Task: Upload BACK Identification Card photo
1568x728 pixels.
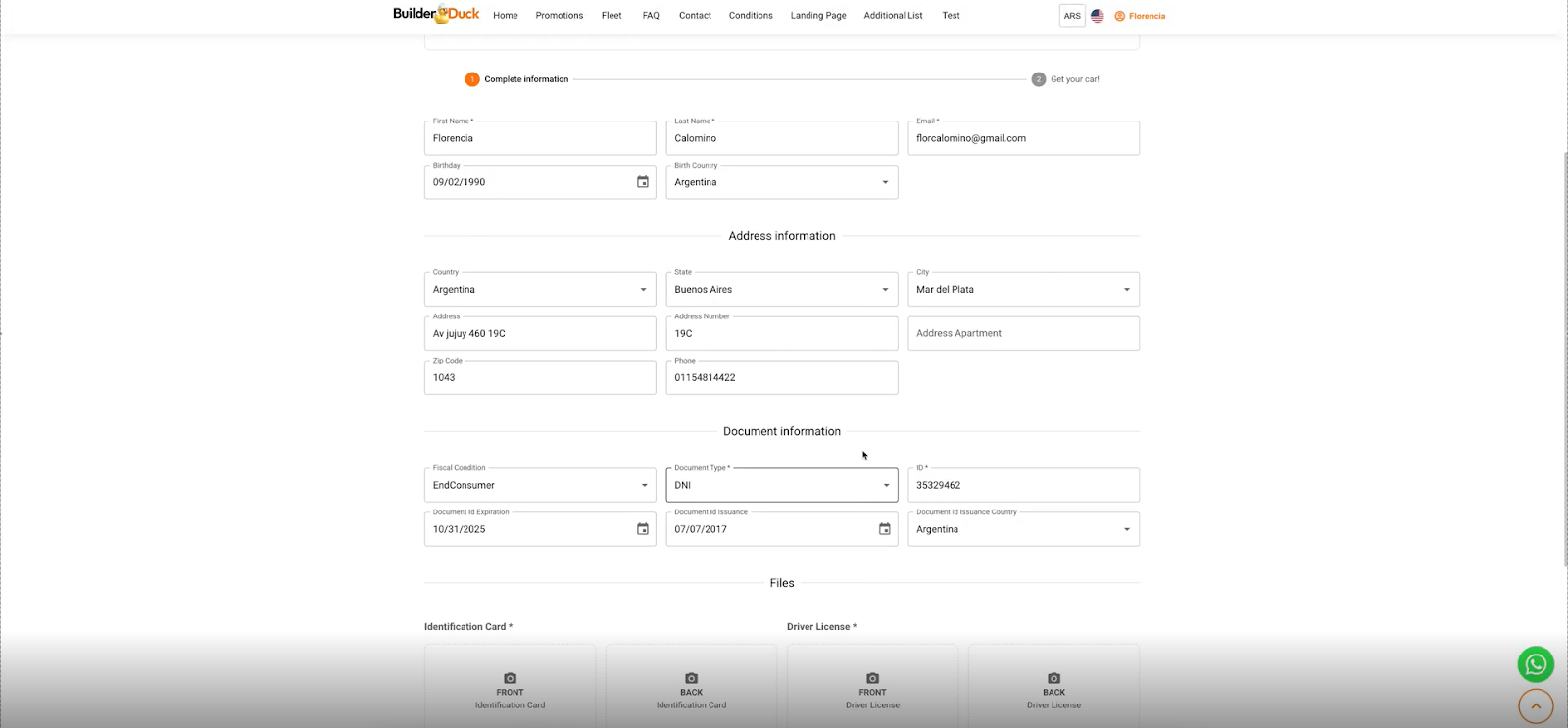Action: click(x=691, y=690)
